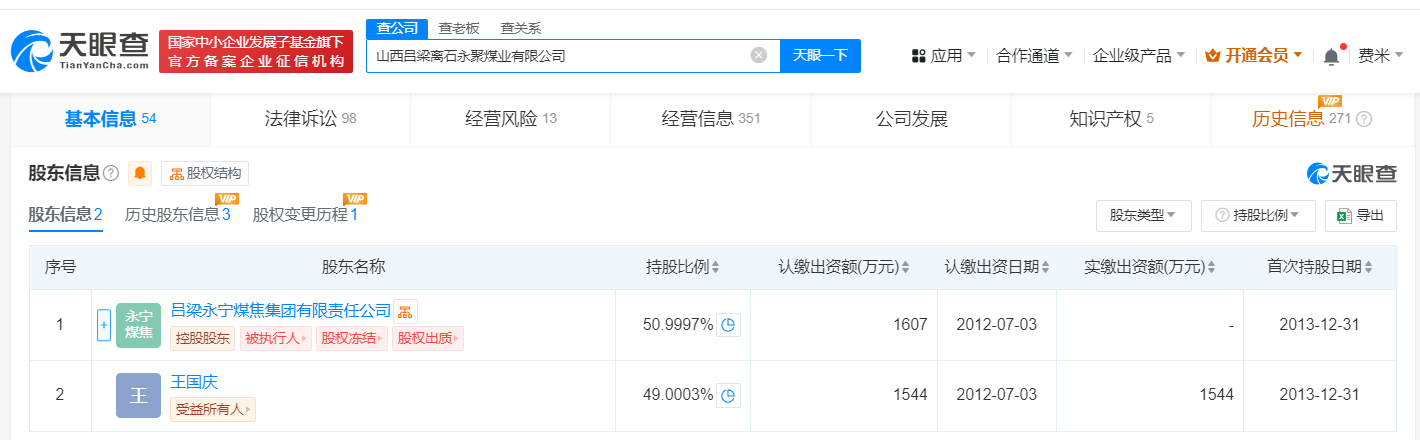Click help icon beside 历史信息 tab
This screenshot has width=1420, height=440.
pyautogui.click(x=1364, y=120)
